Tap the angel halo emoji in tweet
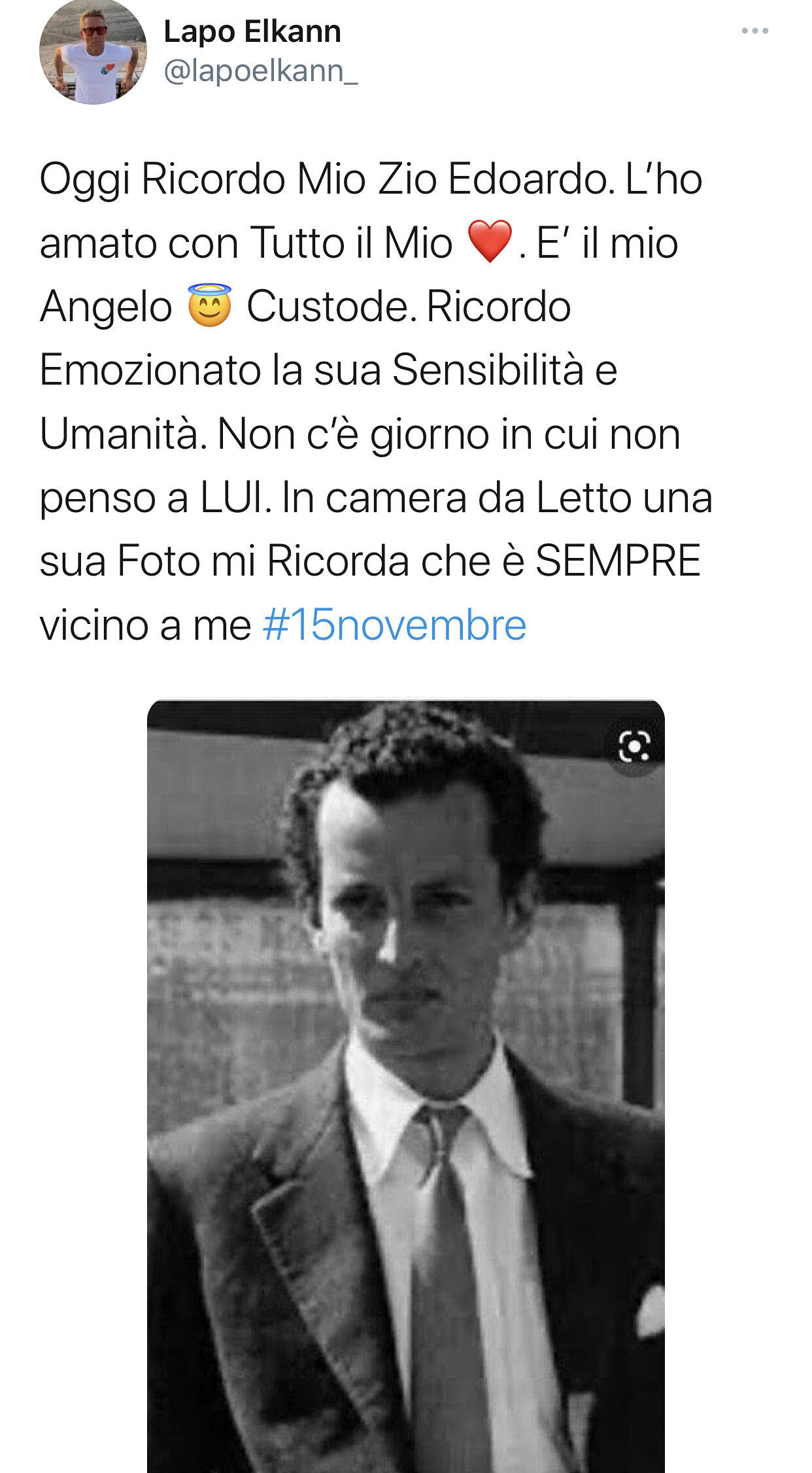Image resolution: width=812 pixels, height=1473 pixels. (209, 305)
